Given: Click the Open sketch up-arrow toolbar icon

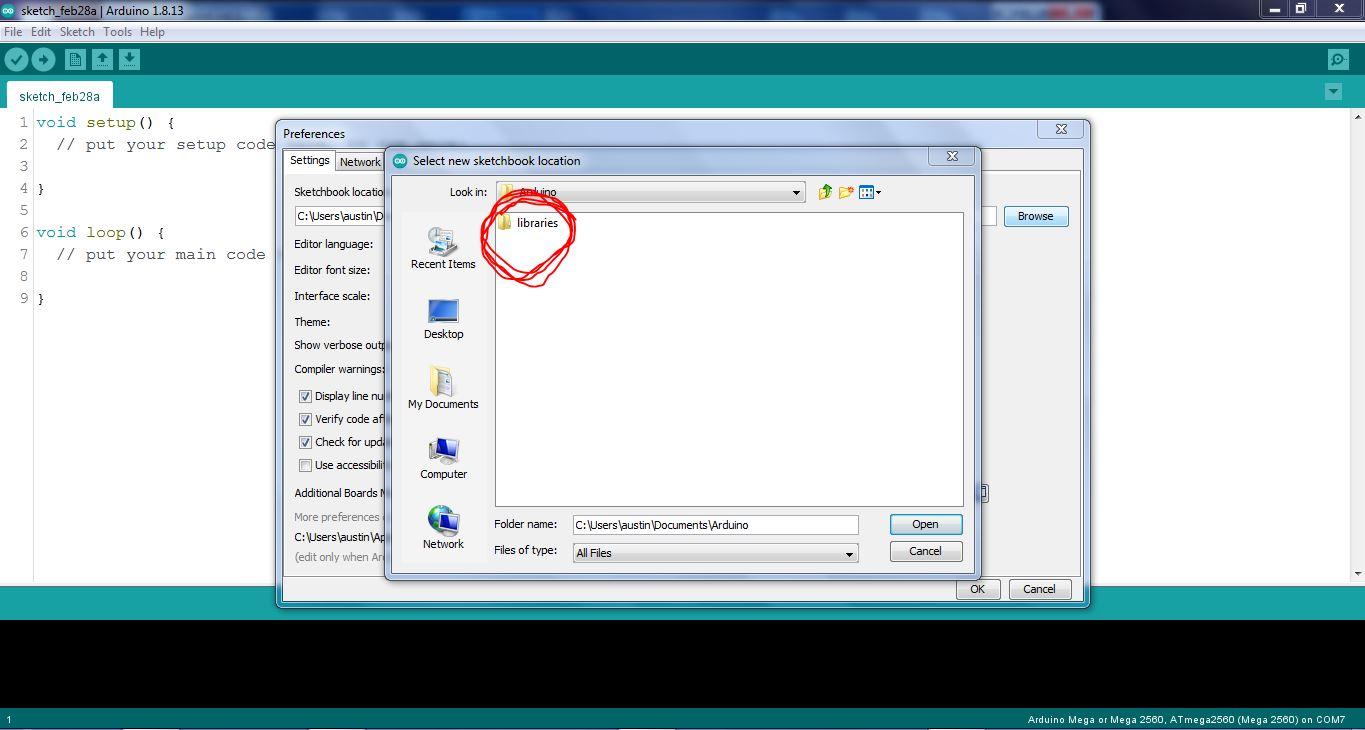Looking at the screenshot, I should 102,60.
